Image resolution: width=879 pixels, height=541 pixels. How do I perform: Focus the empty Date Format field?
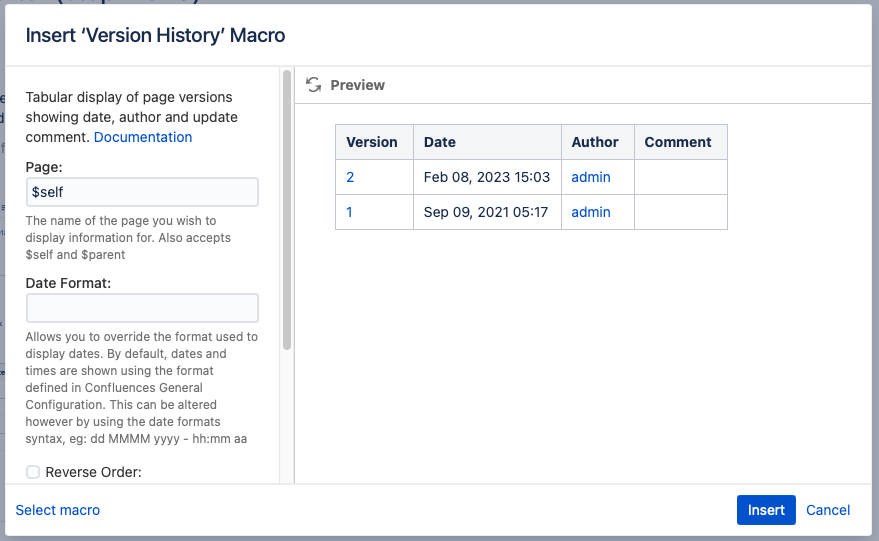(142, 308)
